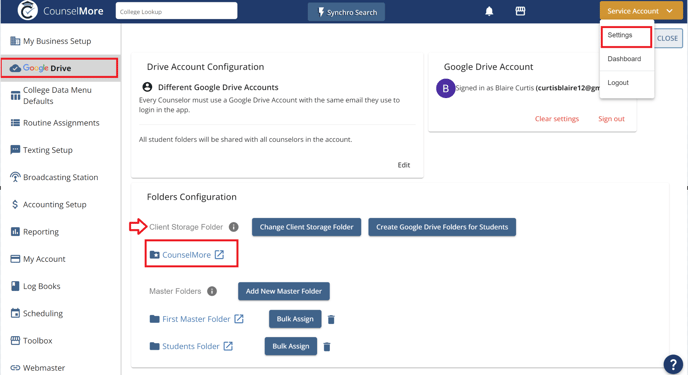Image resolution: width=688 pixels, height=375 pixels.
Task: Click Edit in Drive Account Configuration
Action: pos(404,165)
